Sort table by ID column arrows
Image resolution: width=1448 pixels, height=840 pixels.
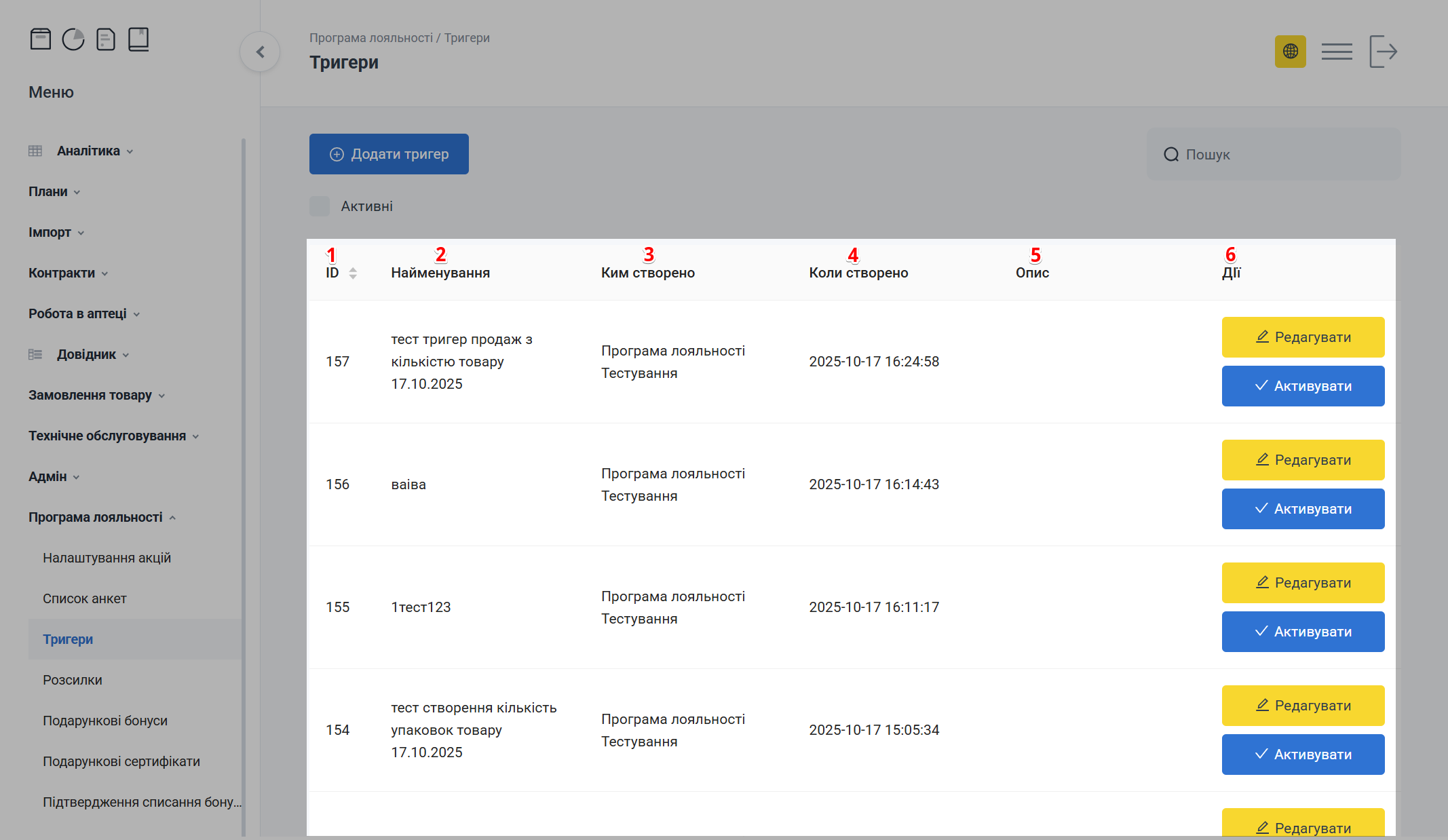point(353,273)
